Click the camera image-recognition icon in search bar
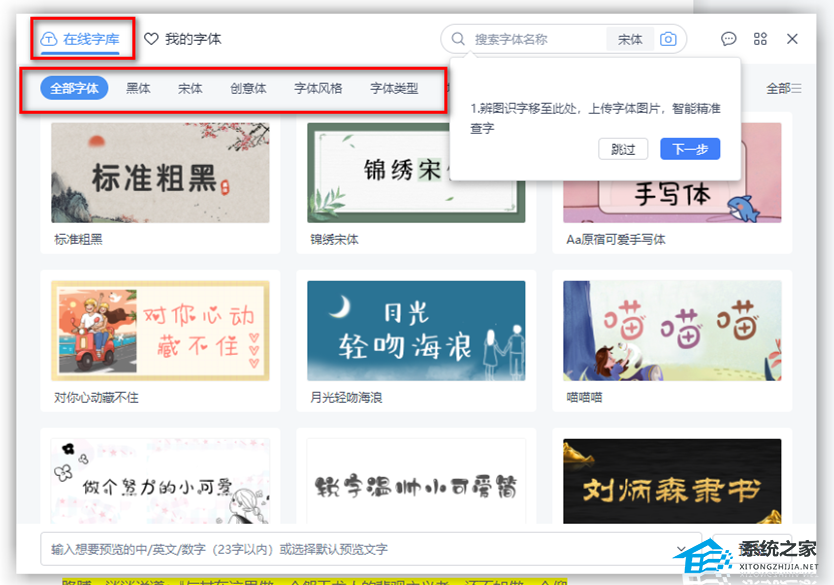The image size is (834, 585). [x=668, y=39]
